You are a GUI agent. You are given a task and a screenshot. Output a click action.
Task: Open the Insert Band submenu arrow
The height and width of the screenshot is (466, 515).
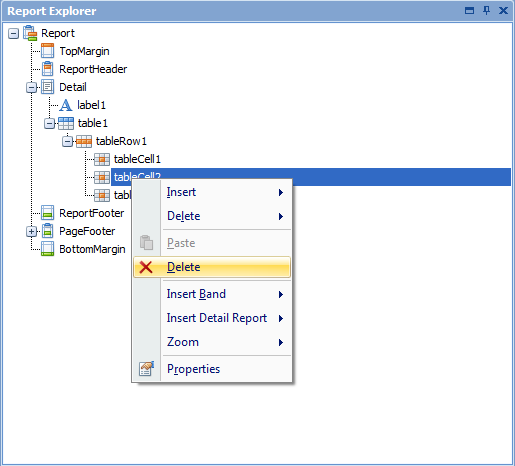(281, 294)
